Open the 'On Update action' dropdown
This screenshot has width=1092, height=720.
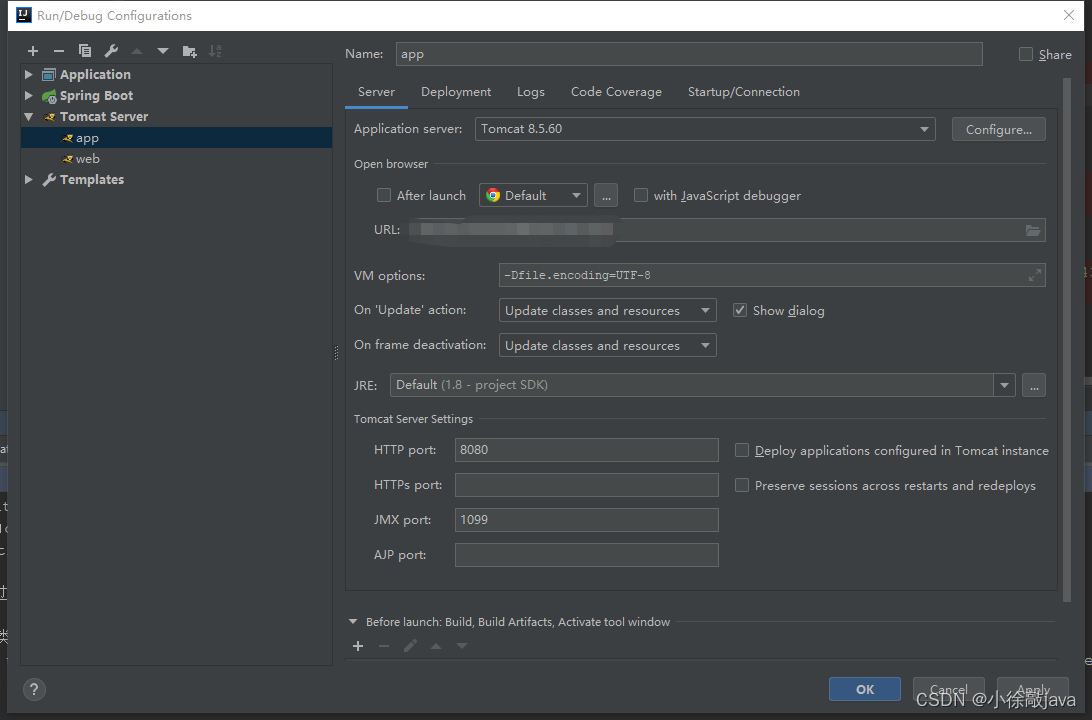[x=706, y=310]
